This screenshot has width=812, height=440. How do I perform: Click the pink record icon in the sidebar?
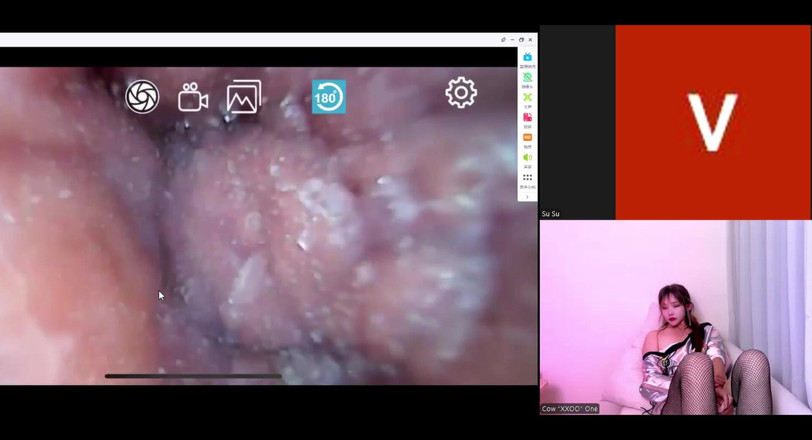[527, 118]
